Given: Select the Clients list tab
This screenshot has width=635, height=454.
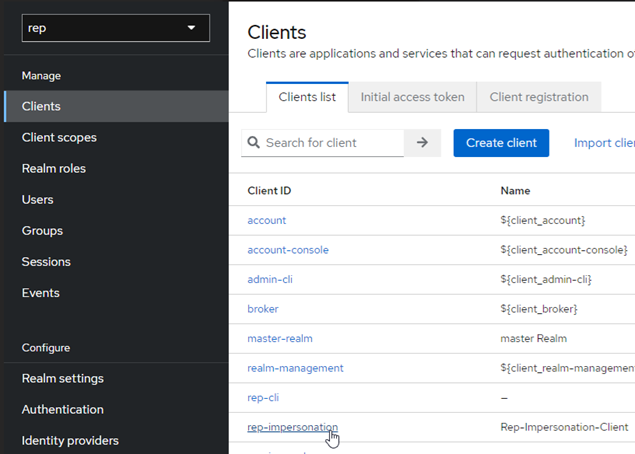Looking at the screenshot, I should pyautogui.click(x=307, y=97).
